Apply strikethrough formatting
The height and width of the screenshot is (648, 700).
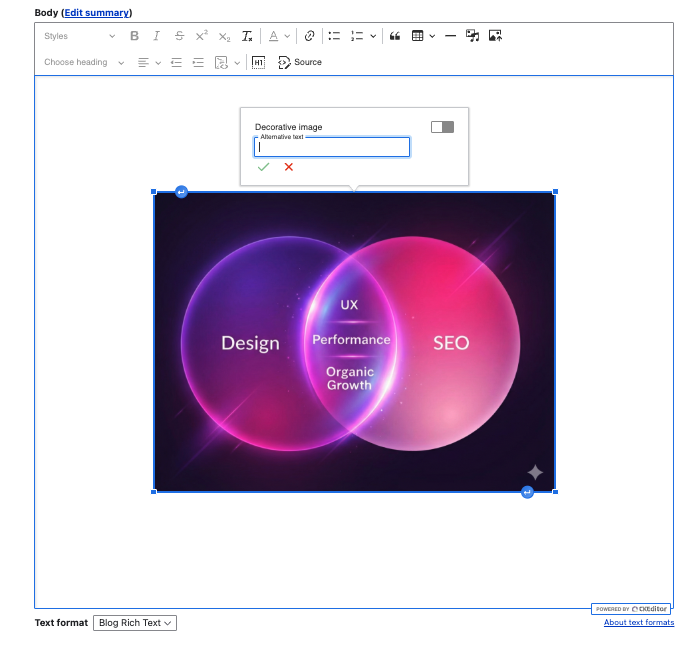179,36
